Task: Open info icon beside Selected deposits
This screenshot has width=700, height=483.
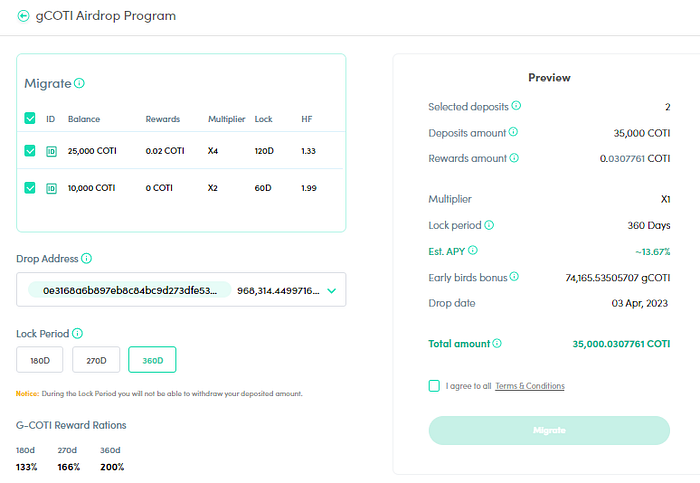Action: click(516, 105)
